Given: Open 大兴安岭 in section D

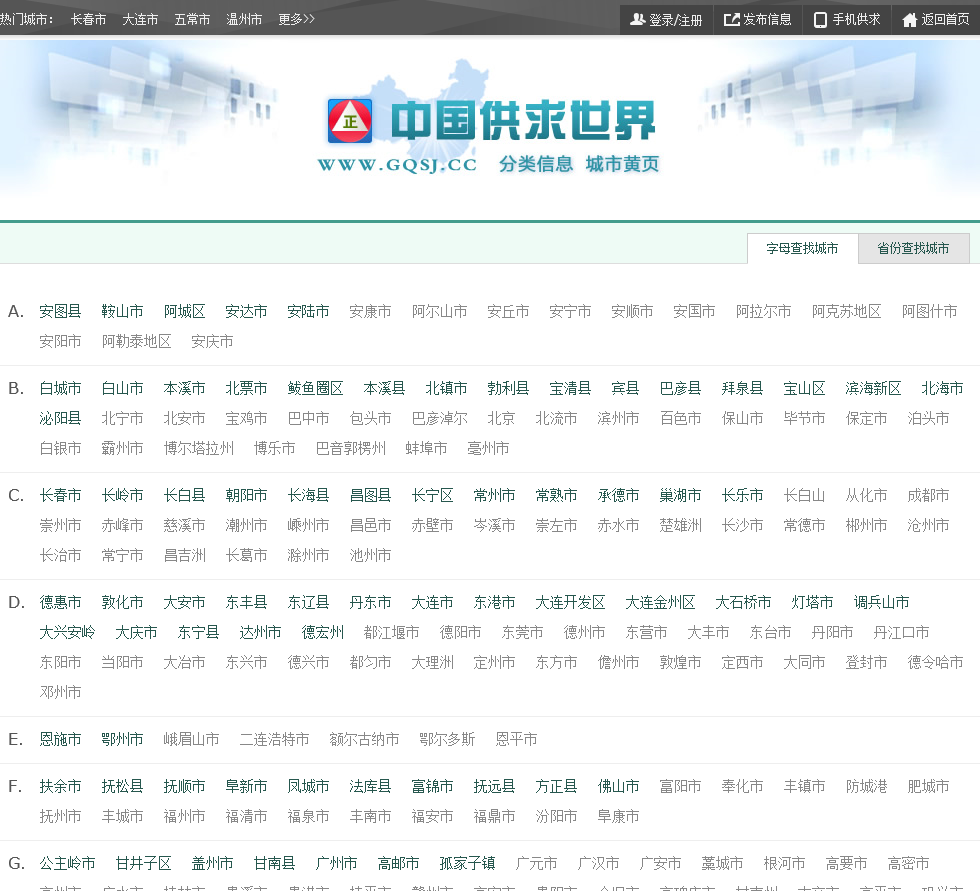Looking at the screenshot, I should 67,632.
